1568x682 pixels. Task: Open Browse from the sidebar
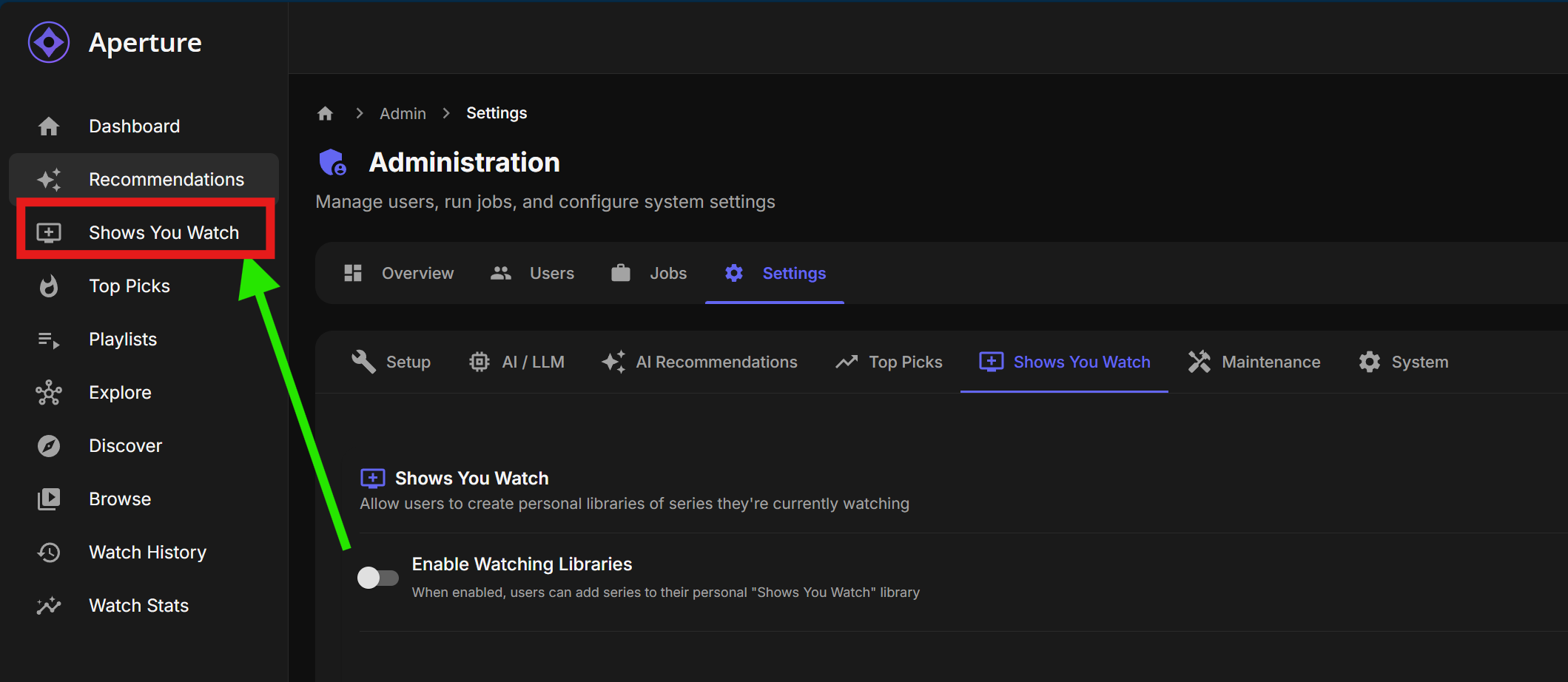[x=120, y=499]
